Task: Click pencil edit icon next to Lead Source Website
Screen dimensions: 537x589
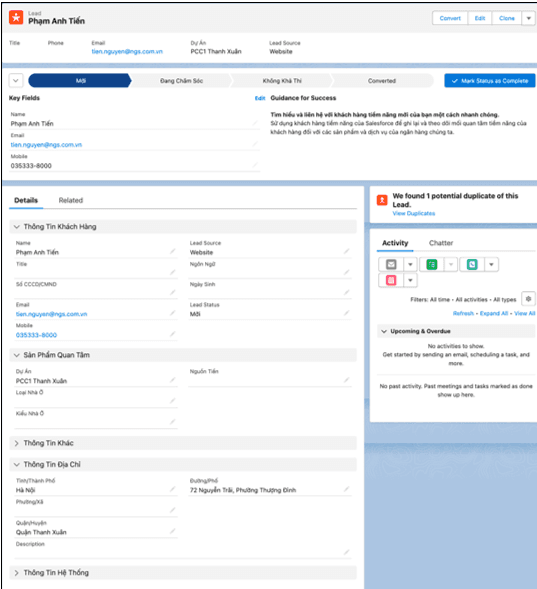Action: click(x=347, y=251)
